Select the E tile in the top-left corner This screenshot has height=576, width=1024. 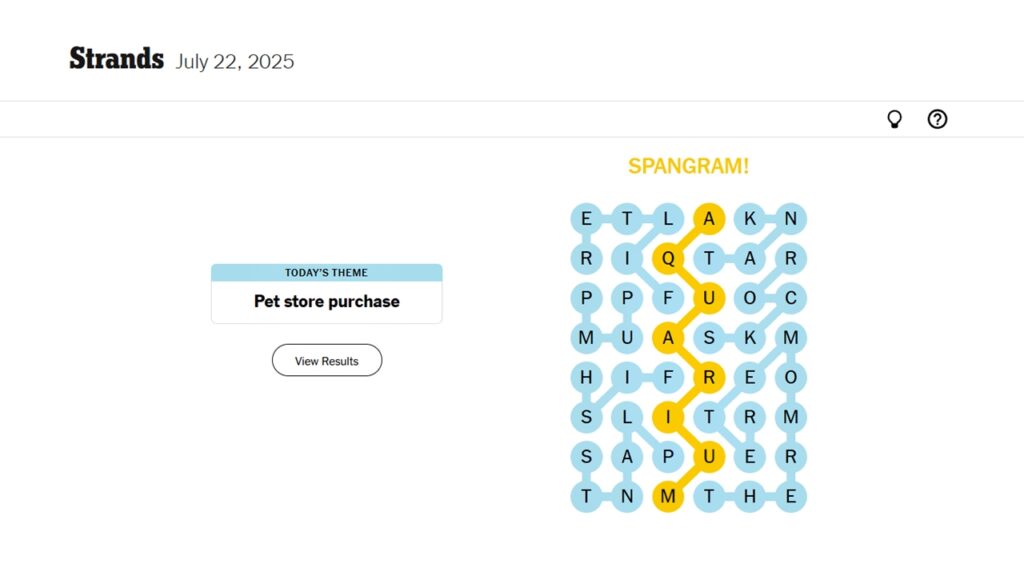click(586, 218)
